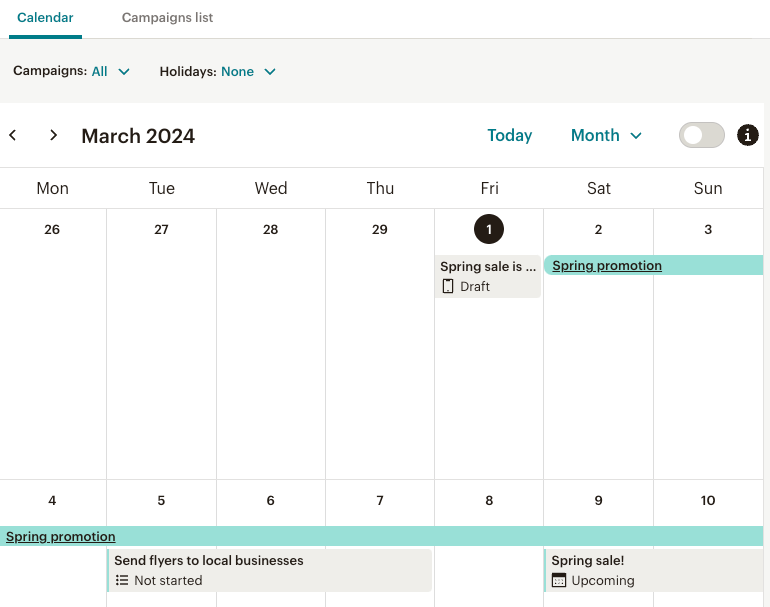770x607 pixels.
Task: Open Spring promotion link on Saturday 2
Action: point(607,266)
